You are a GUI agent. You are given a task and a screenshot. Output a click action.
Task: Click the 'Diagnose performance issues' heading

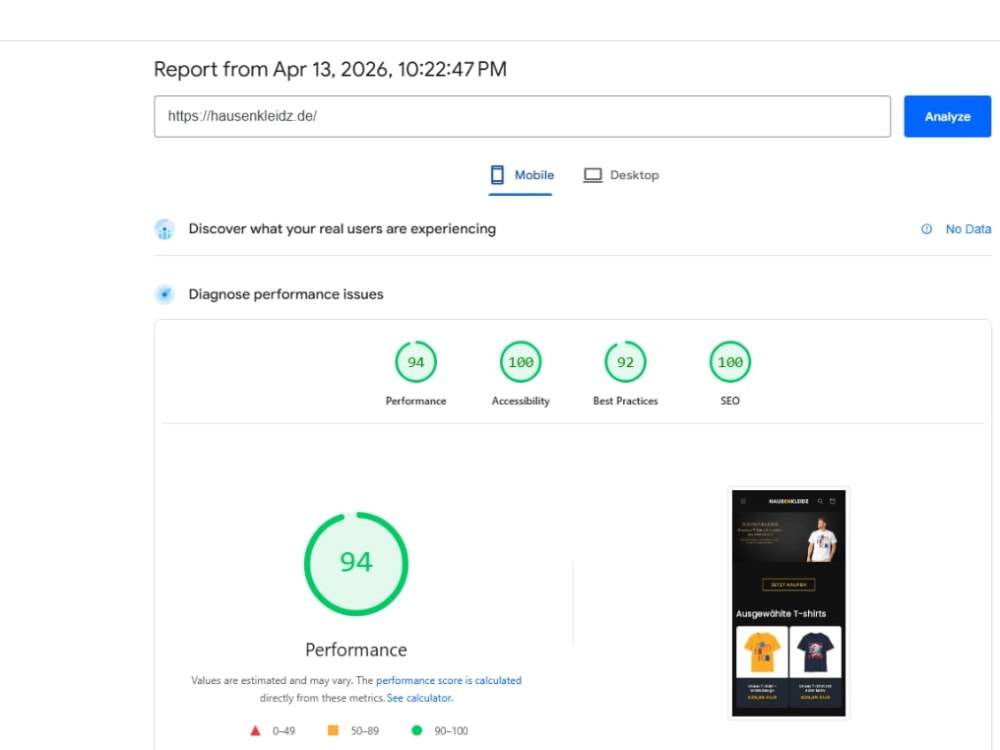click(x=286, y=294)
